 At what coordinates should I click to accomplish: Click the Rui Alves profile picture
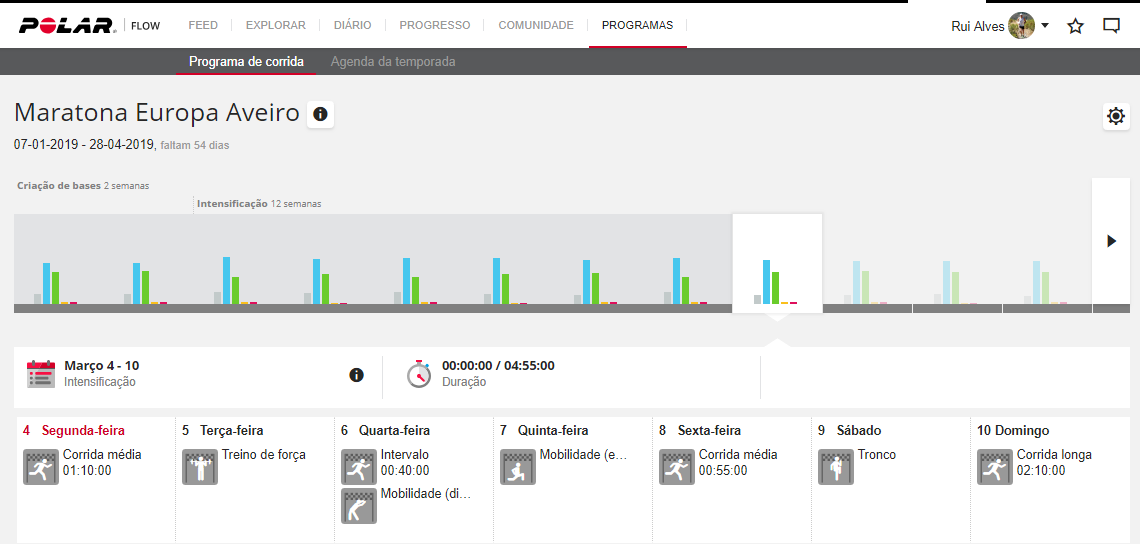point(1021,26)
